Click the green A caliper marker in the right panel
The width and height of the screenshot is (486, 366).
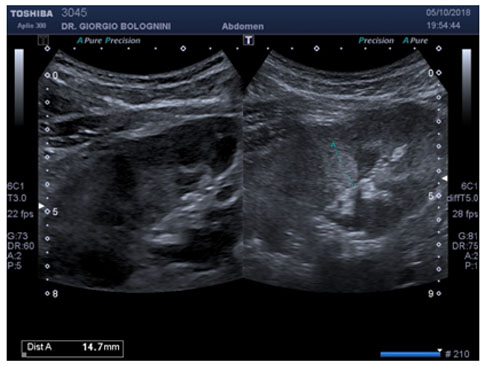coord(333,145)
